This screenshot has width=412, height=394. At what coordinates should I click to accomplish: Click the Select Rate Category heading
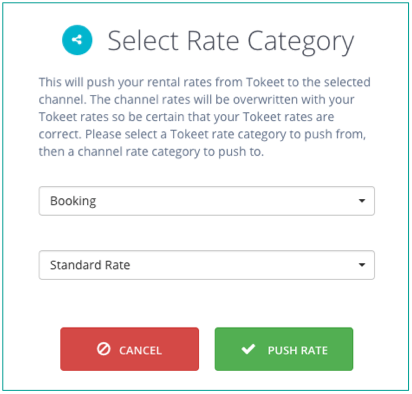click(x=231, y=41)
